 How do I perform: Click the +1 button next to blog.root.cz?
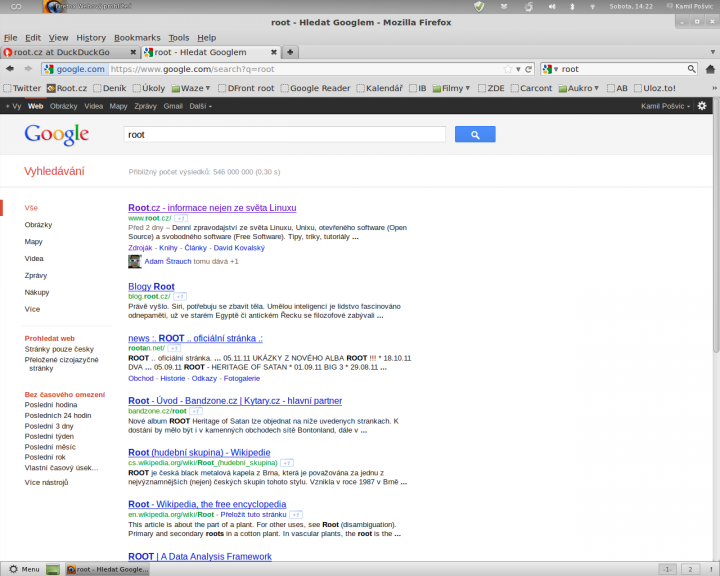[x=180, y=297]
